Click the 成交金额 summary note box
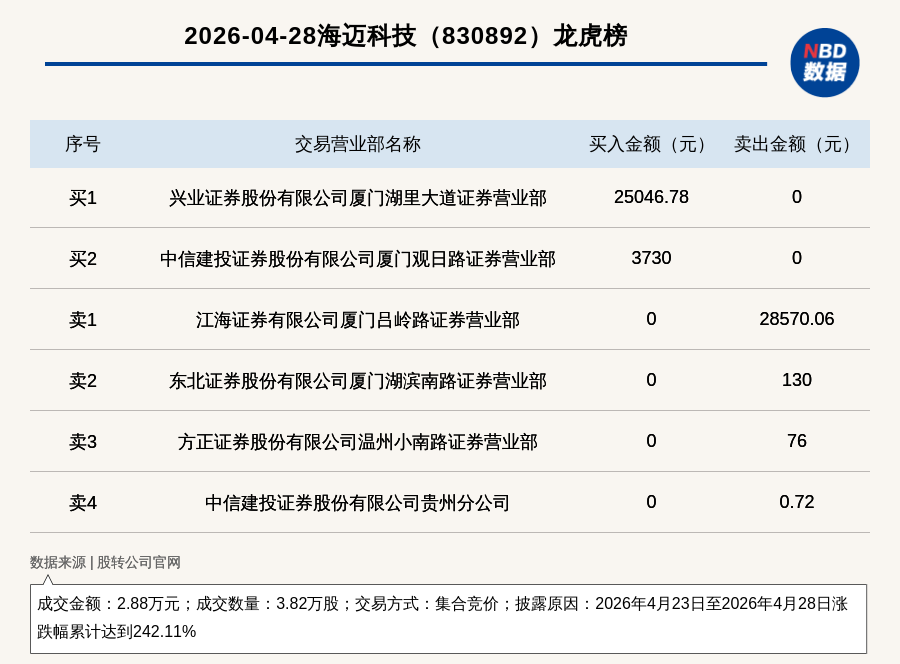The width and height of the screenshot is (900, 664). tap(448, 619)
